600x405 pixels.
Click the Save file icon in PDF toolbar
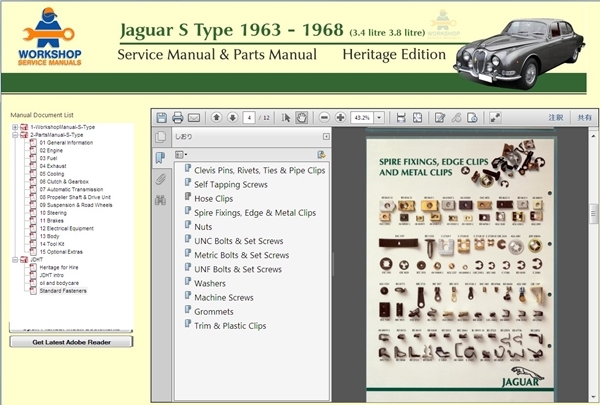pyautogui.click(x=161, y=118)
